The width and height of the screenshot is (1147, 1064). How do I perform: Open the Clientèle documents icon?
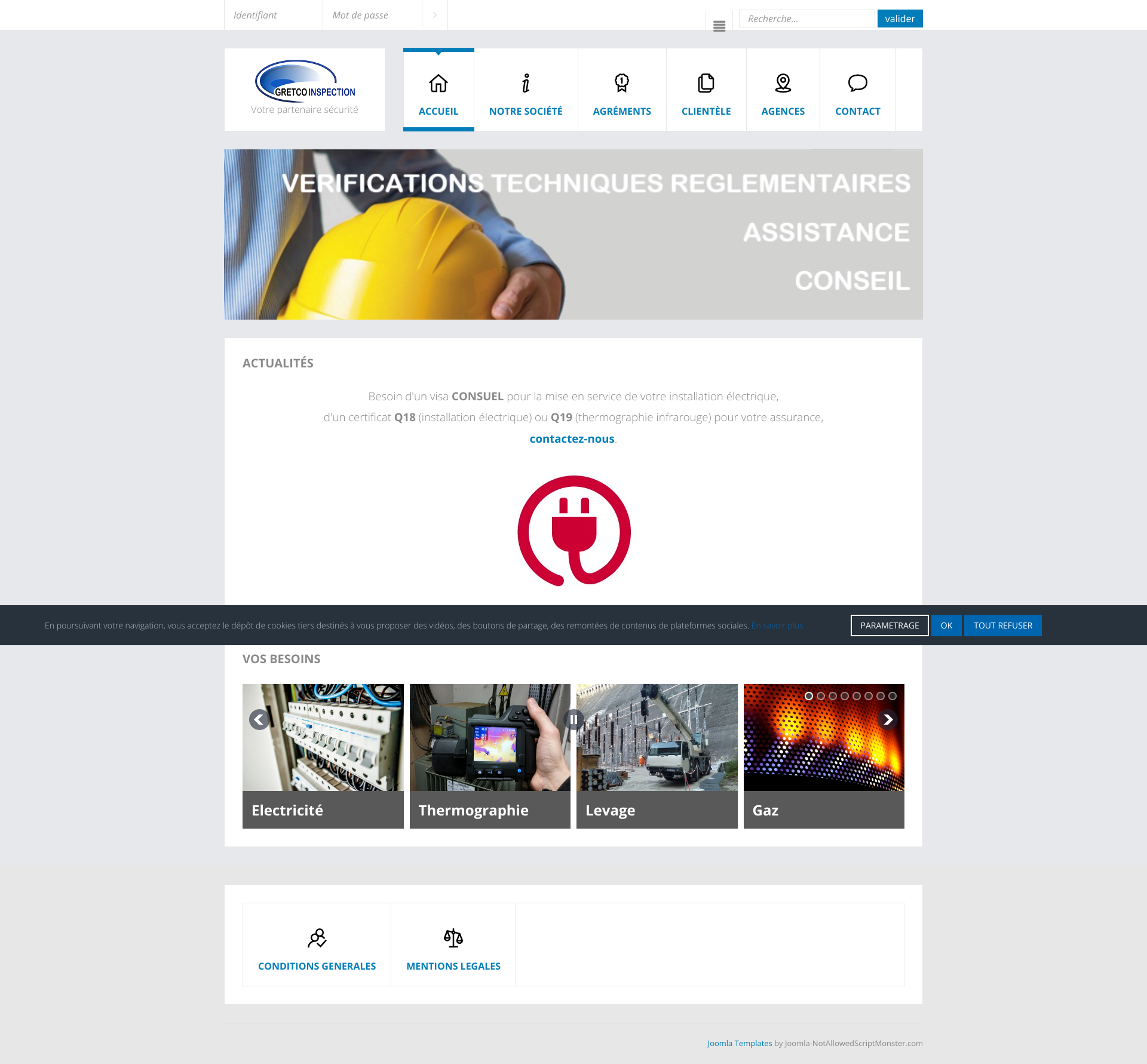(706, 83)
